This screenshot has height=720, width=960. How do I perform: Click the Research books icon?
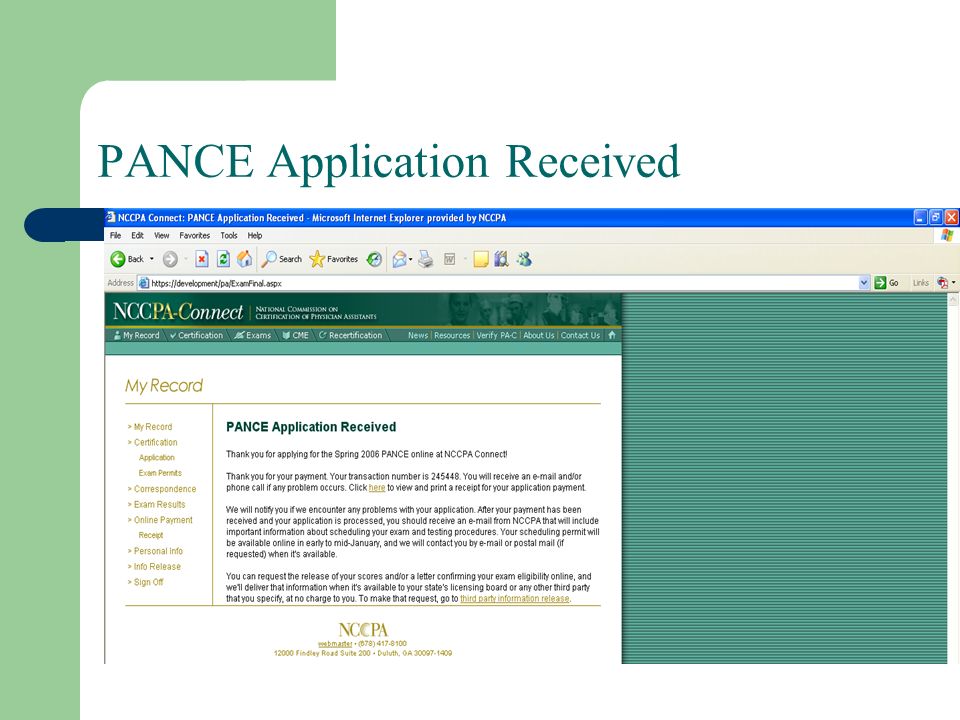point(501,260)
